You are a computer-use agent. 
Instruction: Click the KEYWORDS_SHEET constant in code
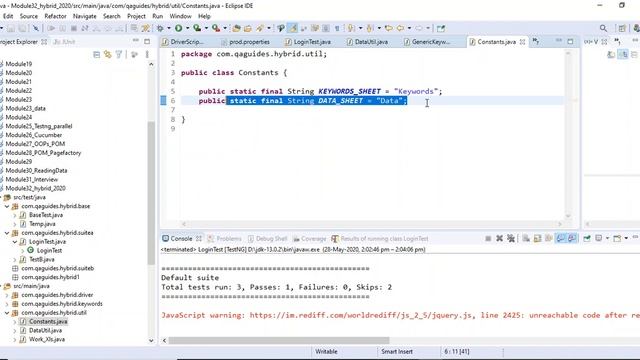coord(349,91)
